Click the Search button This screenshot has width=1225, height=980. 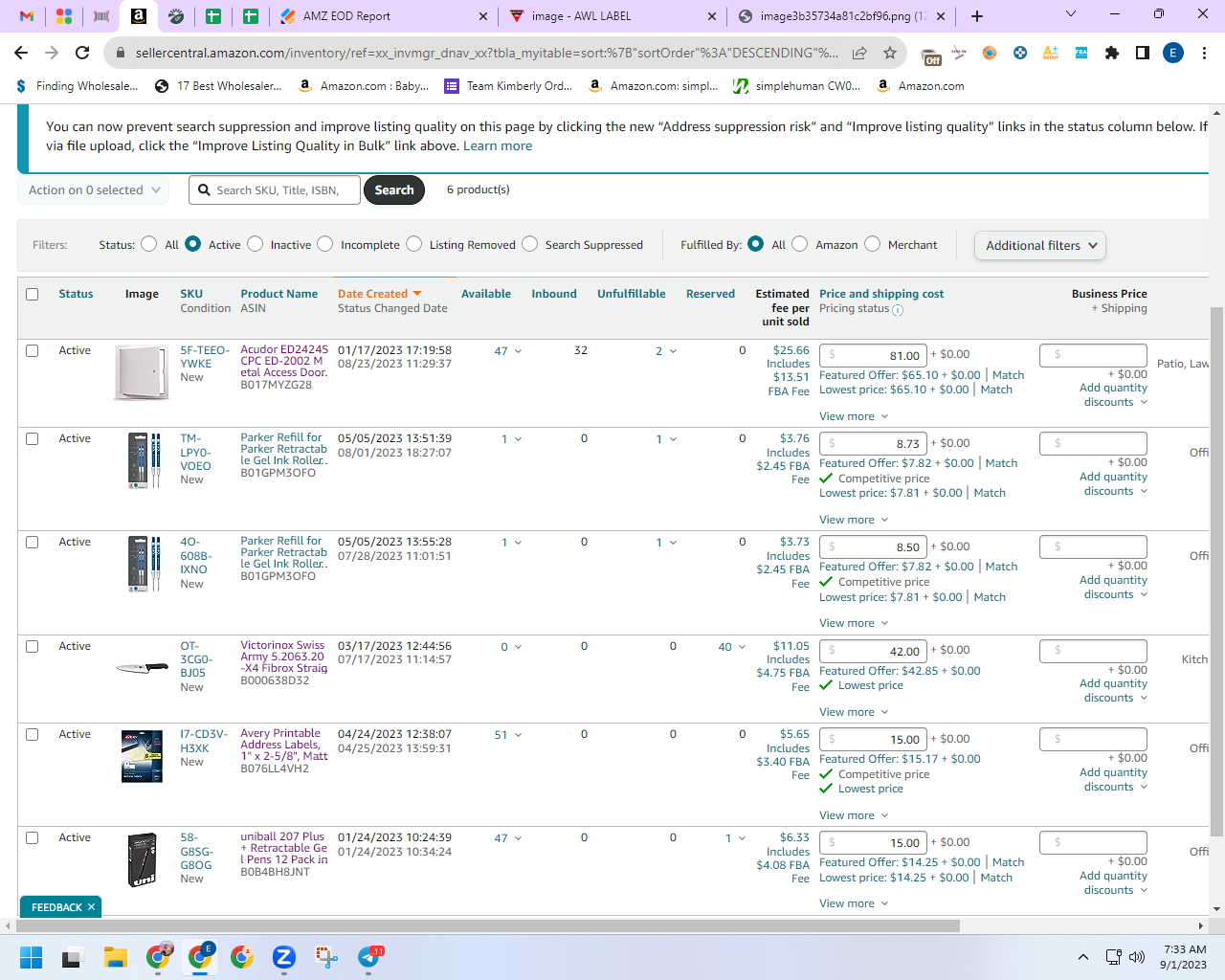pos(394,190)
